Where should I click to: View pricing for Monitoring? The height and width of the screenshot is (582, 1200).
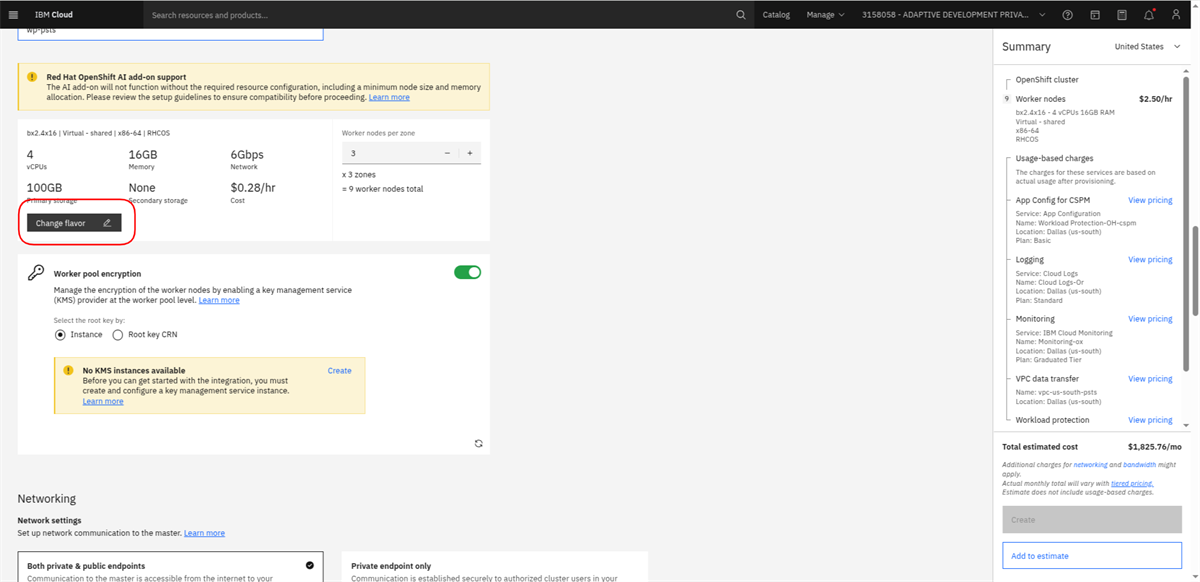pyautogui.click(x=1150, y=319)
